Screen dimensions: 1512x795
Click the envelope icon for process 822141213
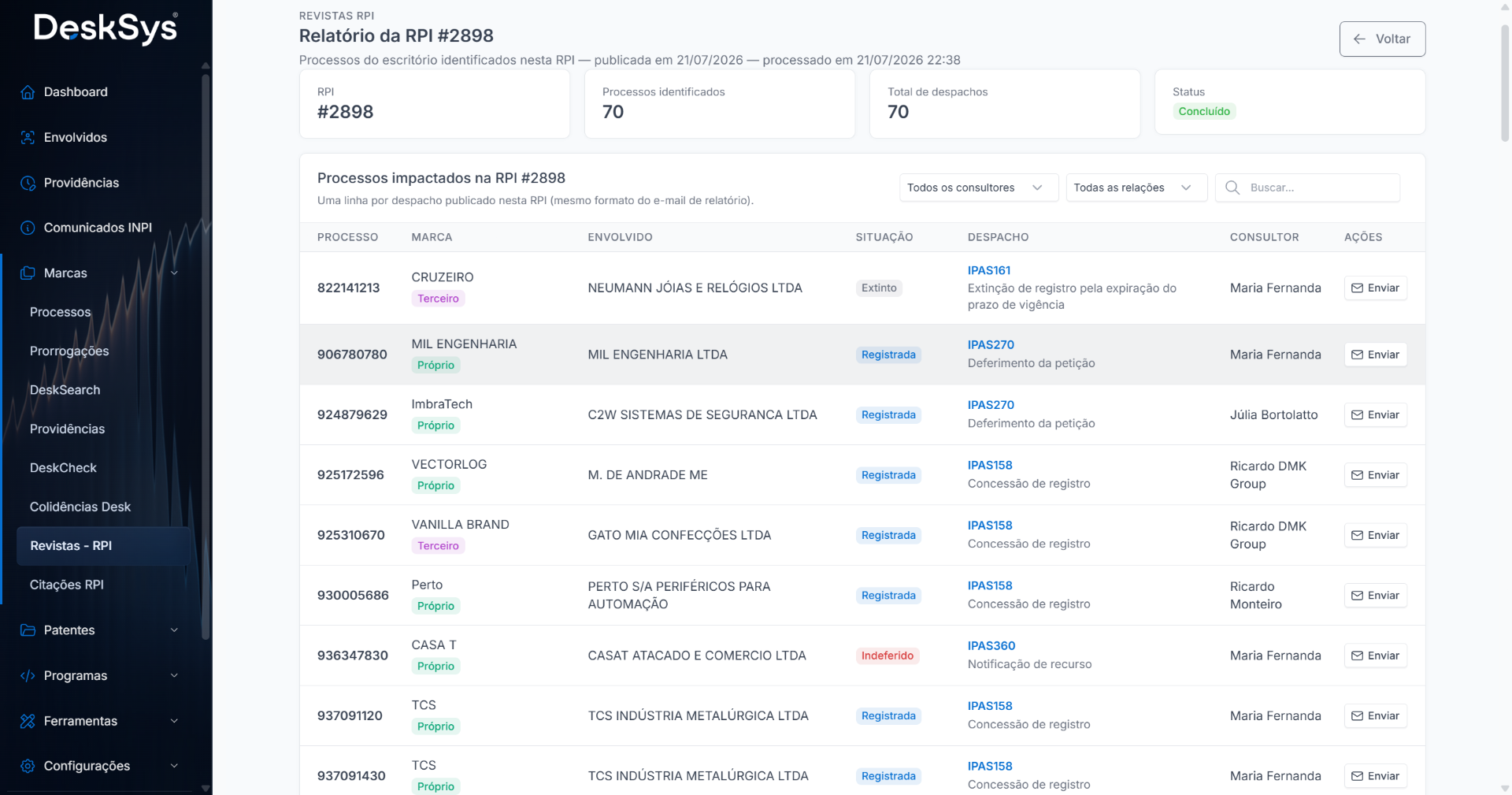(1357, 288)
